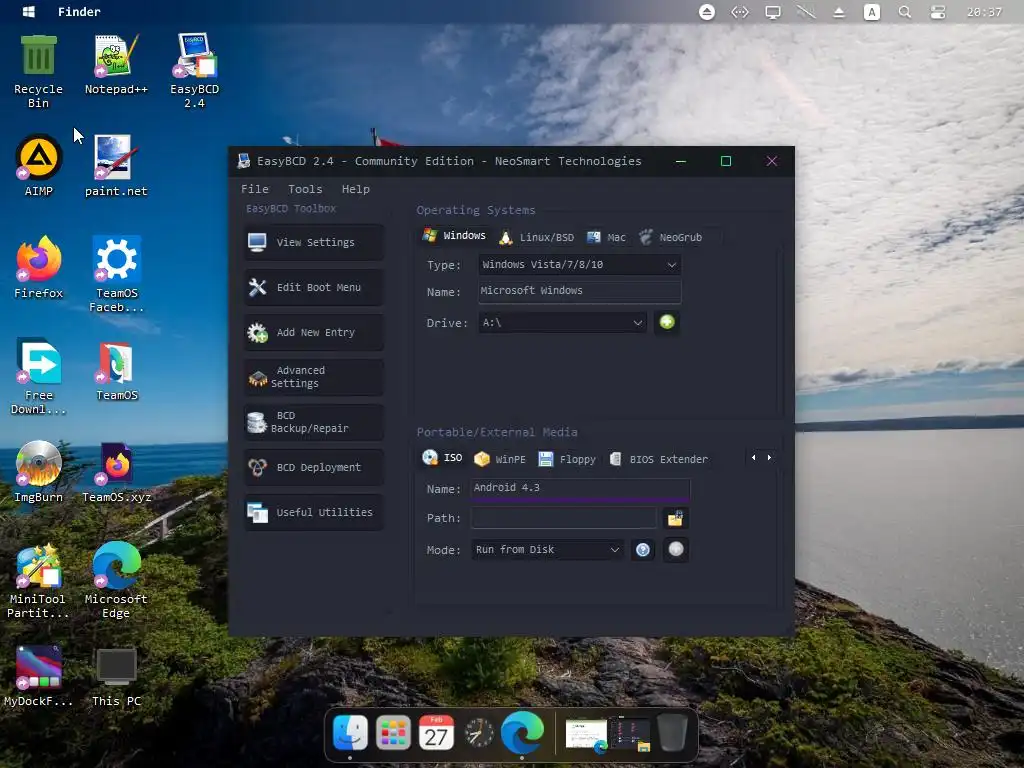The image size is (1024, 768).
Task: Open Microsoft Edge from the dock
Action: pyautogui.click(x=522, y=732)
